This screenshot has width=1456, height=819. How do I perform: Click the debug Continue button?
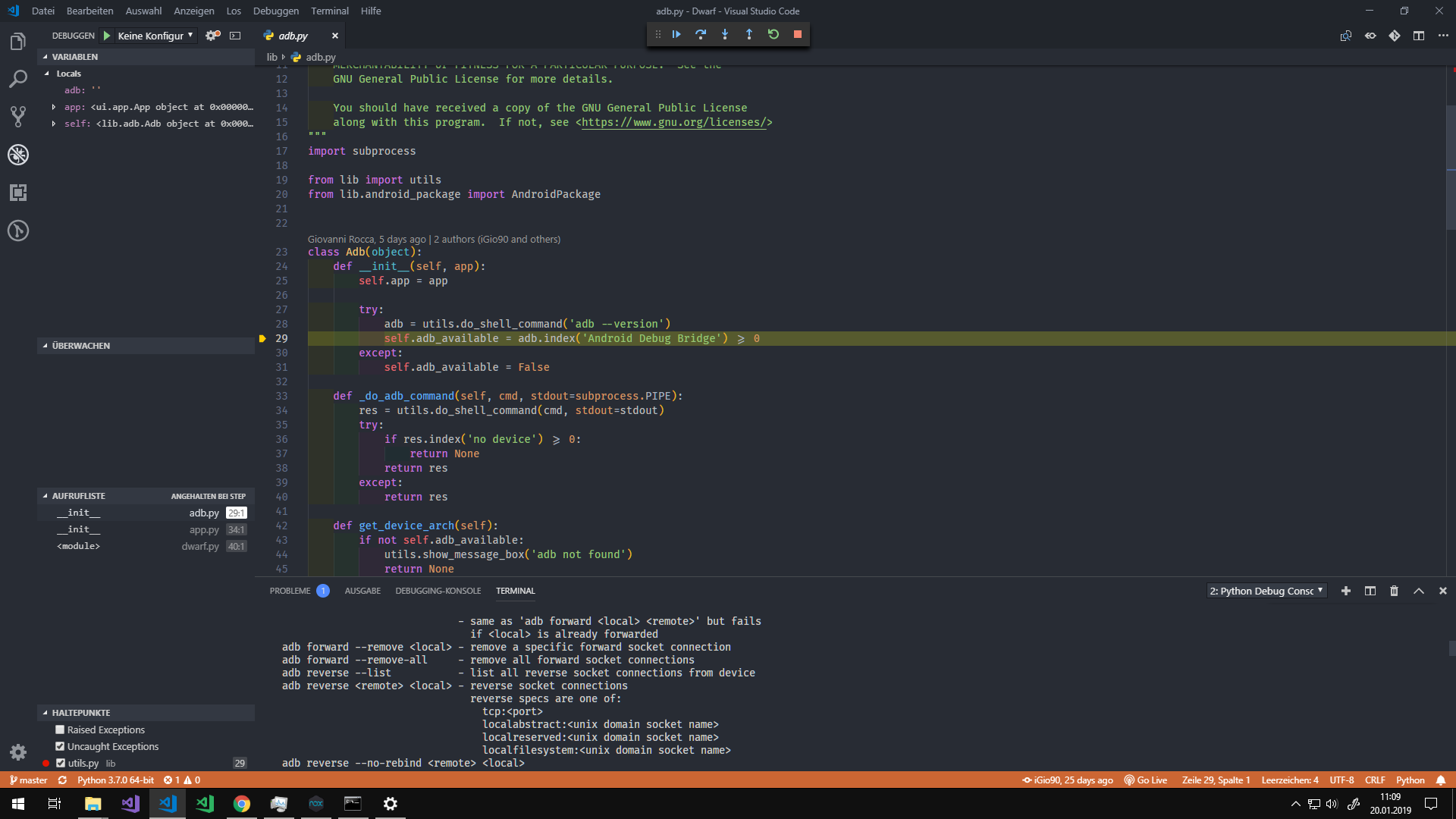click(676, 34)
